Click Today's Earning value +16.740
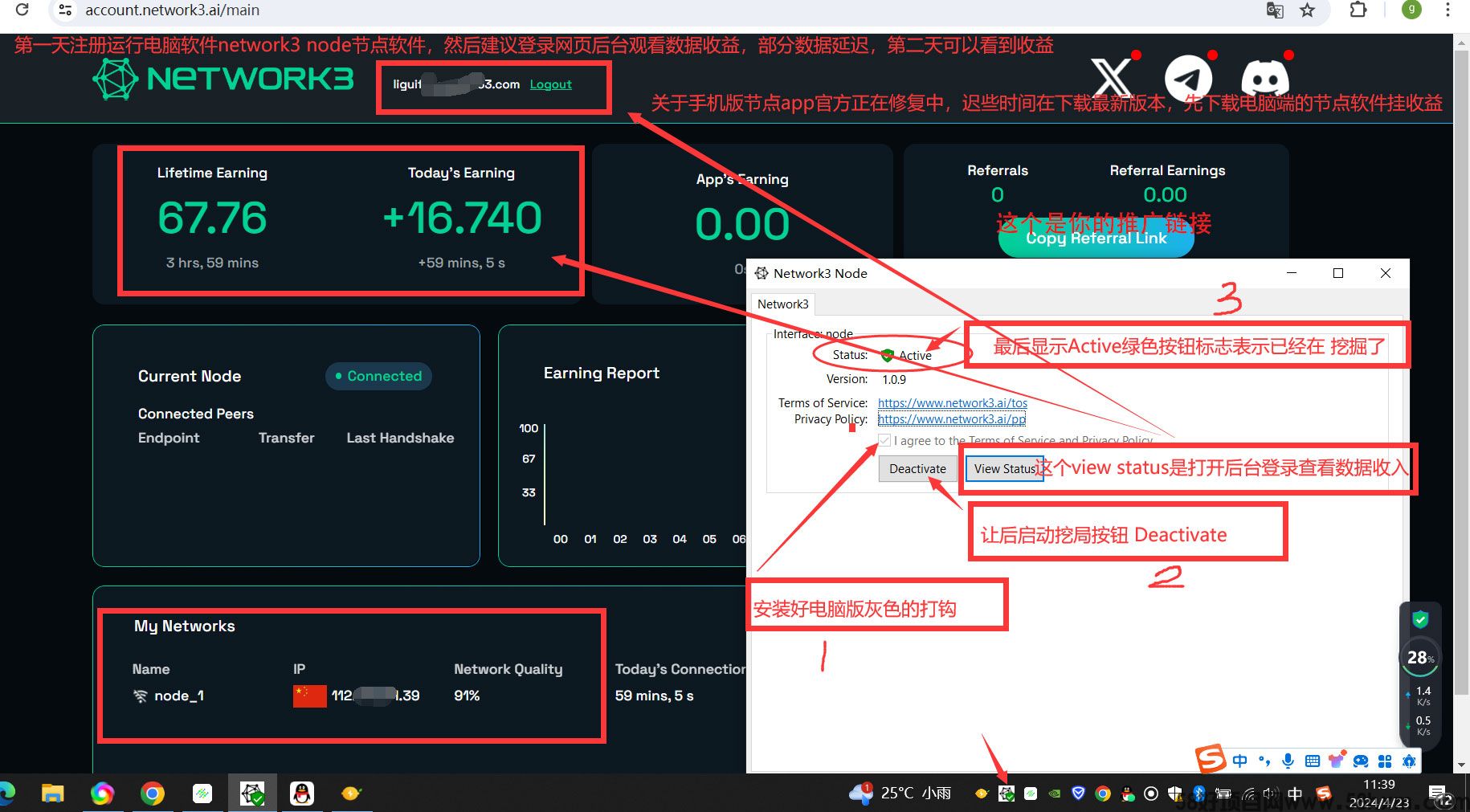Screen dimensions: 1470x812 [462, 218]
